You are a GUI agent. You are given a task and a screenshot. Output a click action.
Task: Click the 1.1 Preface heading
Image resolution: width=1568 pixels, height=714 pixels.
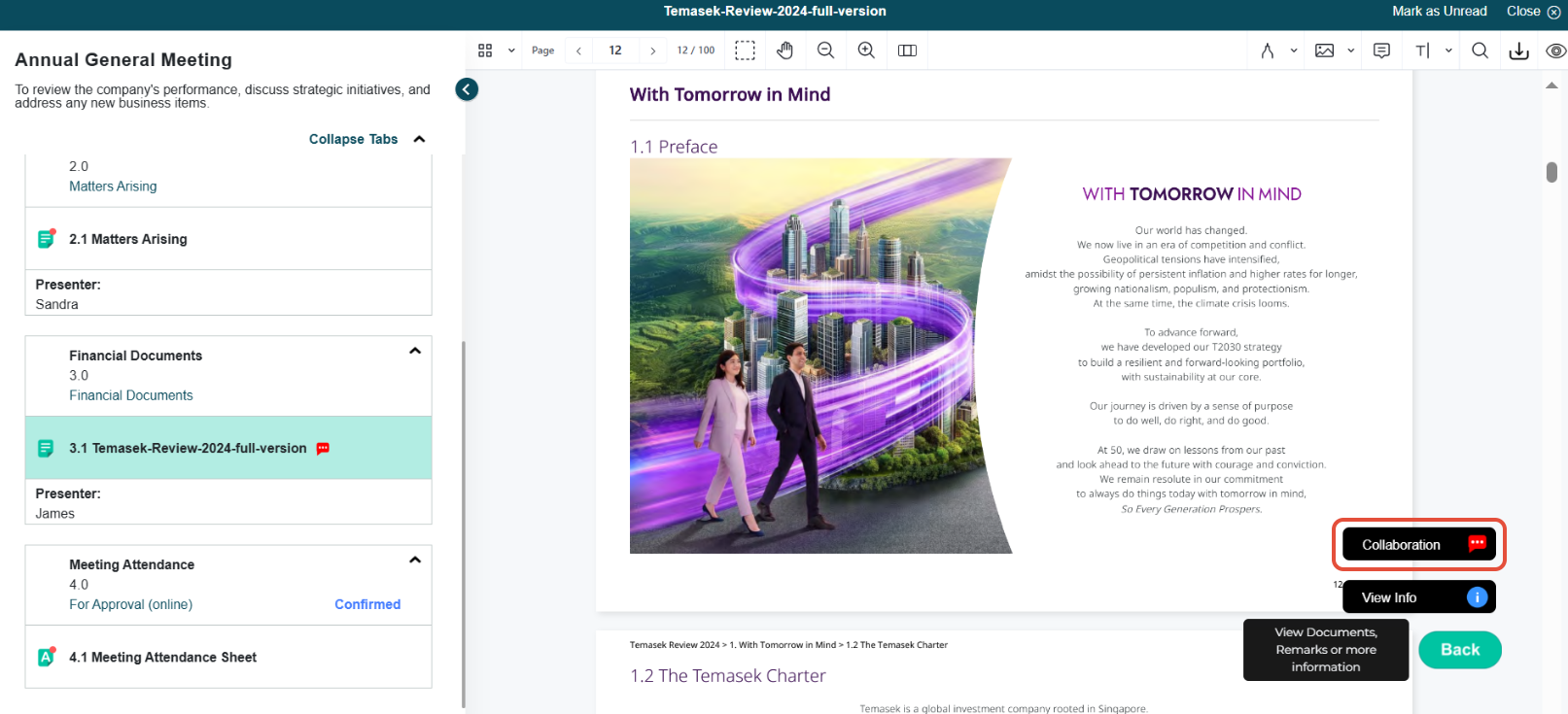tap(674, 147)
